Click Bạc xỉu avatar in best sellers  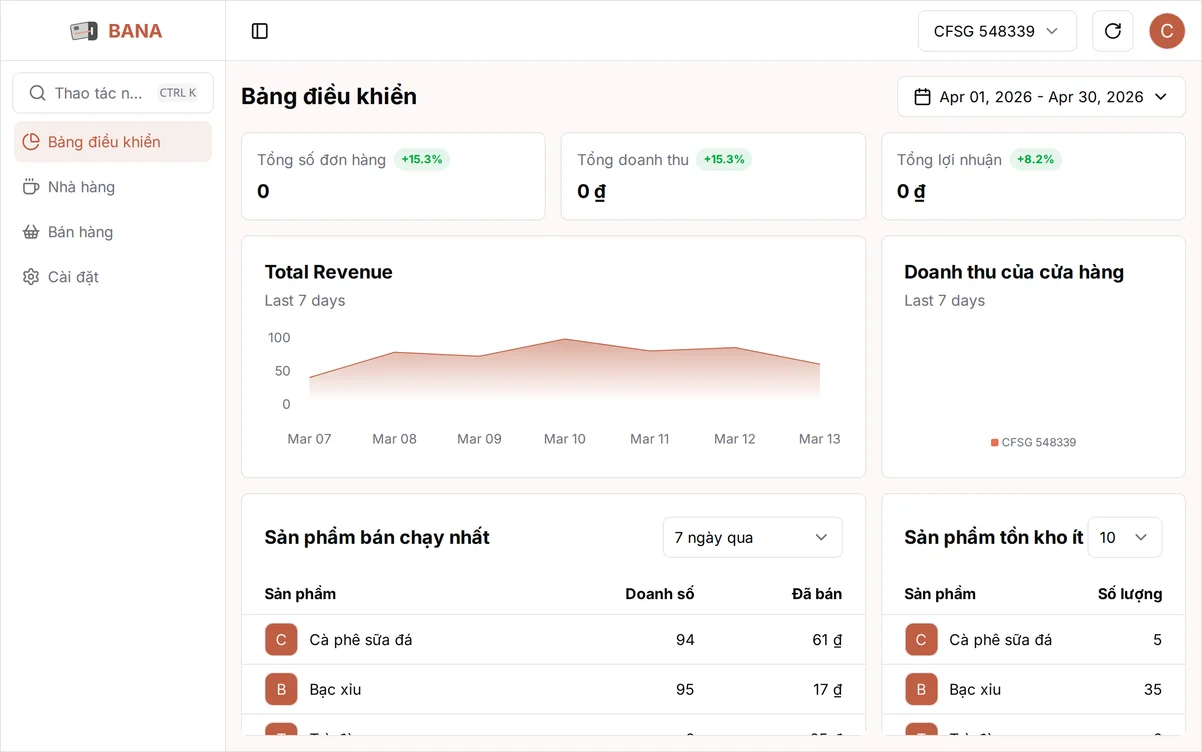pyautogui.click(x=281, y=690)
